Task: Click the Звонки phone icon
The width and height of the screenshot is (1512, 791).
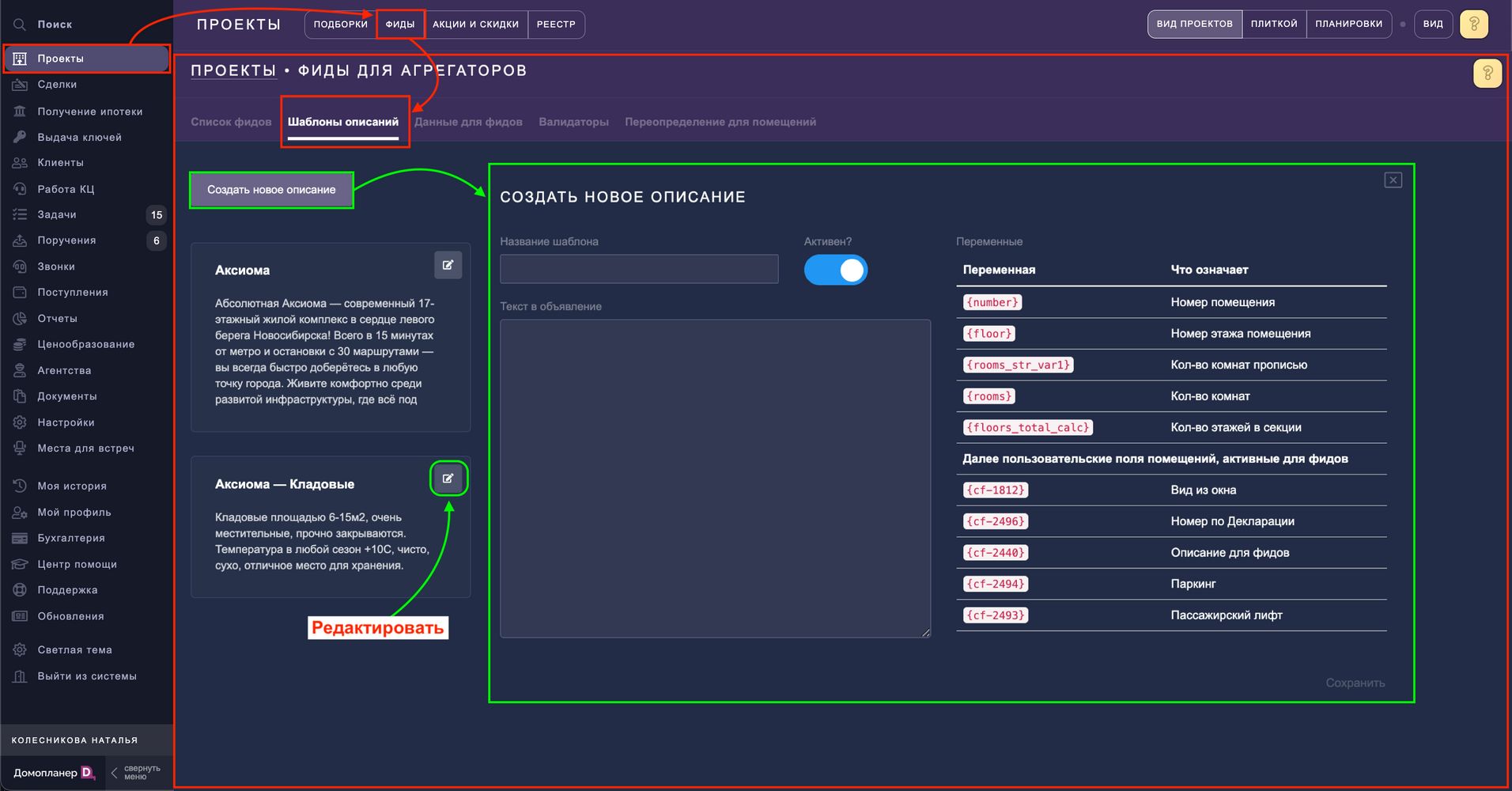Action: pyautogui.click(x=20, y=267)
